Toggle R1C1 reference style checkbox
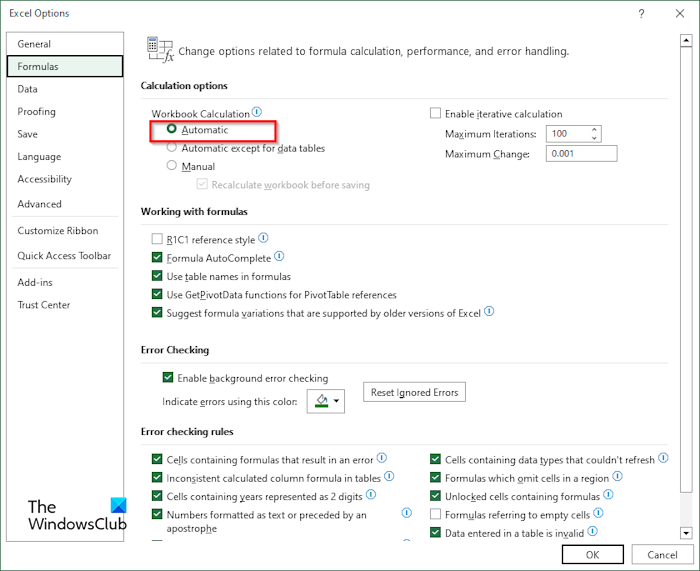 tap(157, 240)
